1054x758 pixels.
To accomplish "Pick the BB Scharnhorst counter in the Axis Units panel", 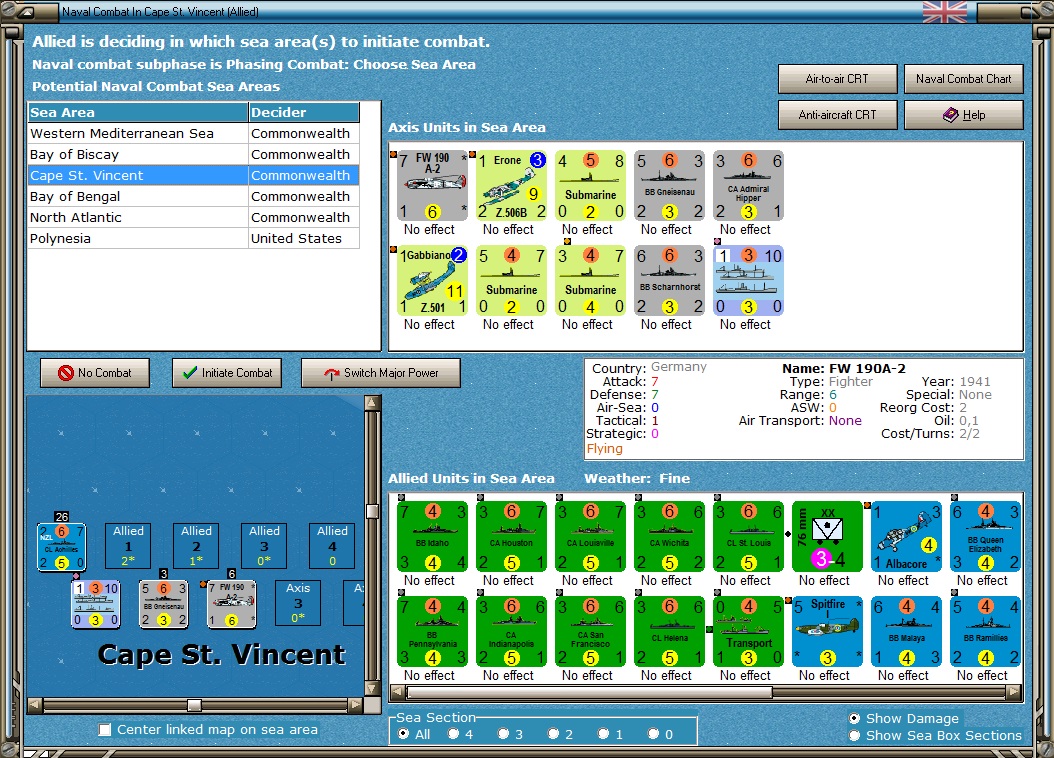I will point(670,280).
